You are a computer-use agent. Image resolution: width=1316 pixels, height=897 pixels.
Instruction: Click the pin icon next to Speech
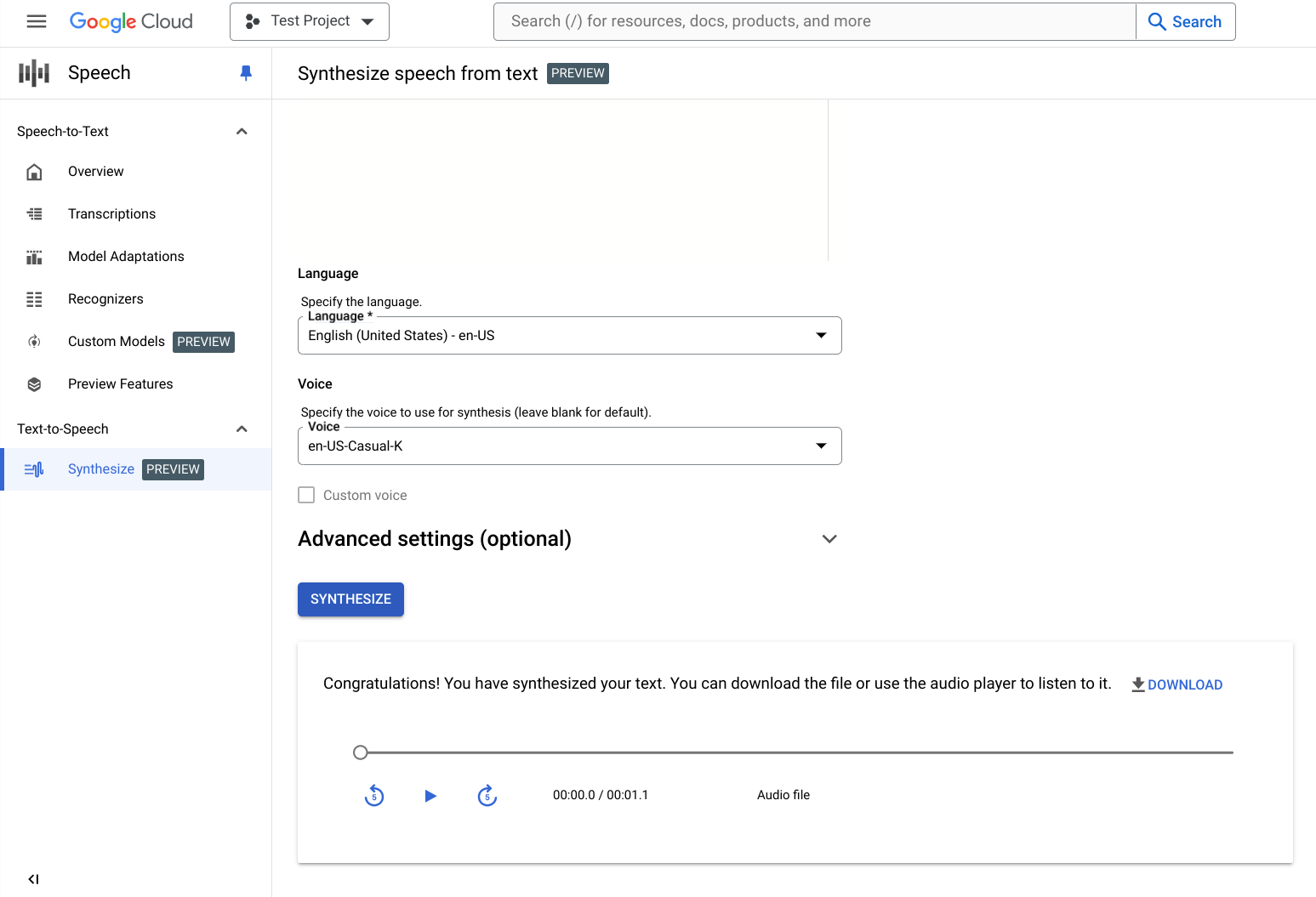pos(246,73)
